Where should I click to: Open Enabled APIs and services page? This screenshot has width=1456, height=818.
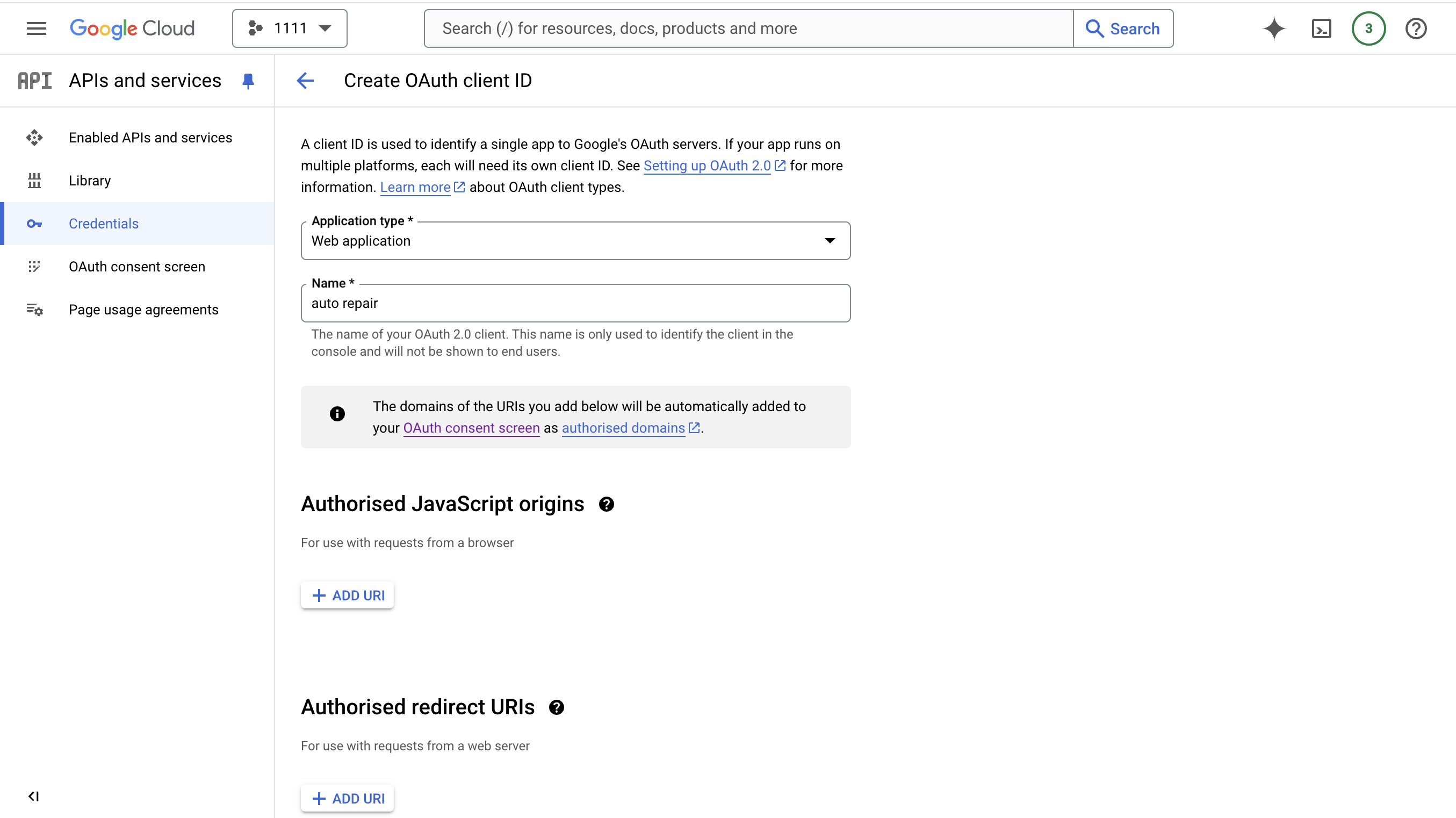pos(138,138)
